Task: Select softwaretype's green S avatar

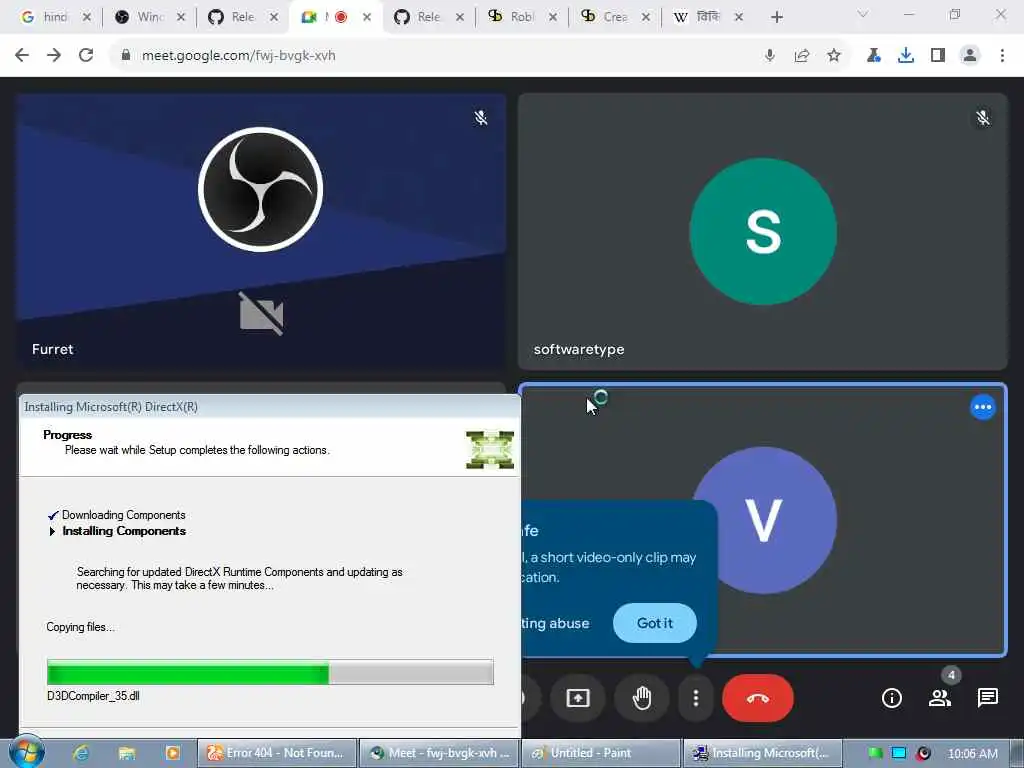Action: (763, 231)
